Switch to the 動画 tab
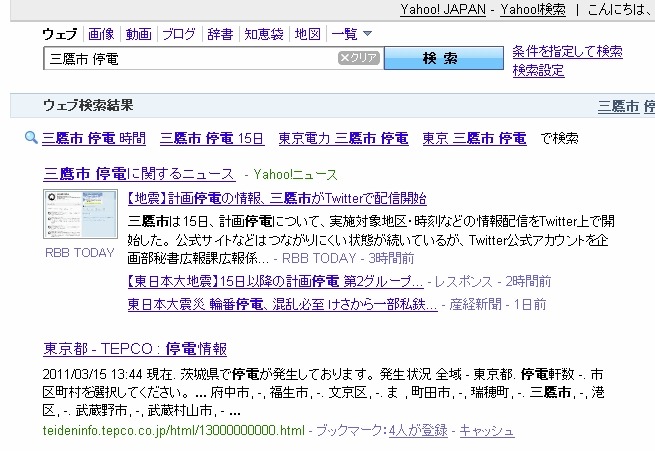Screen dimensions: 655x451 pos(138,34)
